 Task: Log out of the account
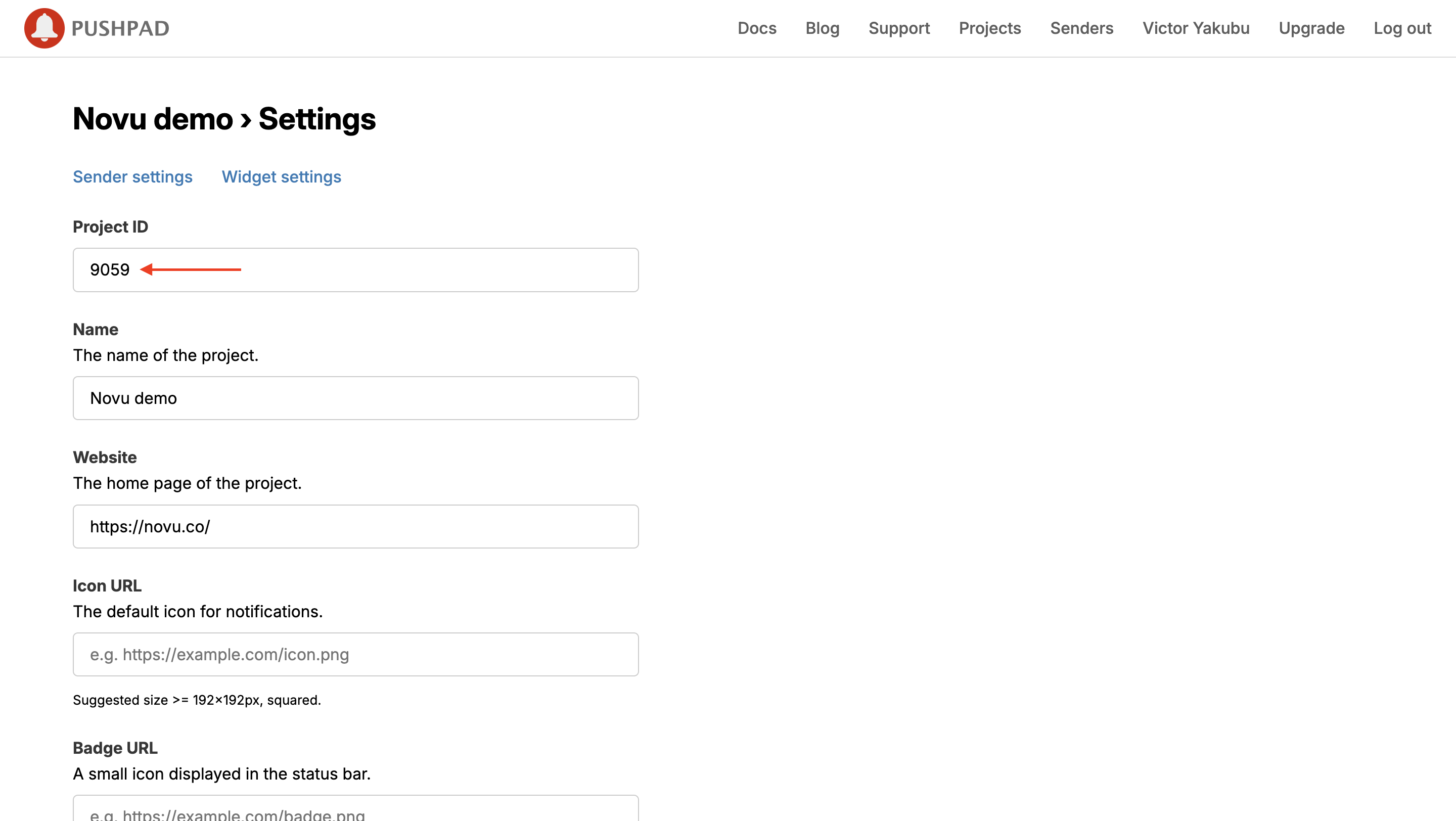click(x=1402, y=28)
